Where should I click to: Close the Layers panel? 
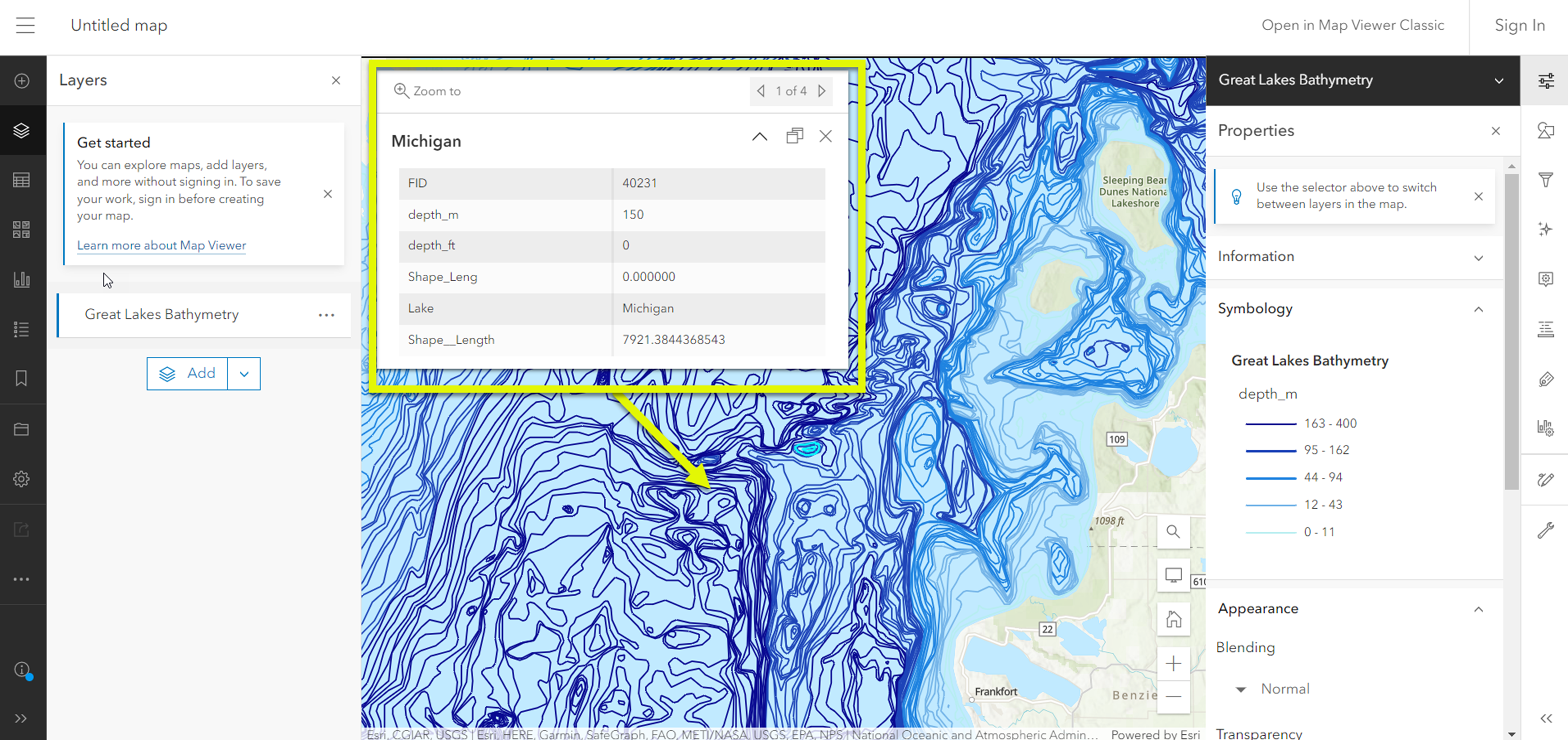tap(336, 80)
